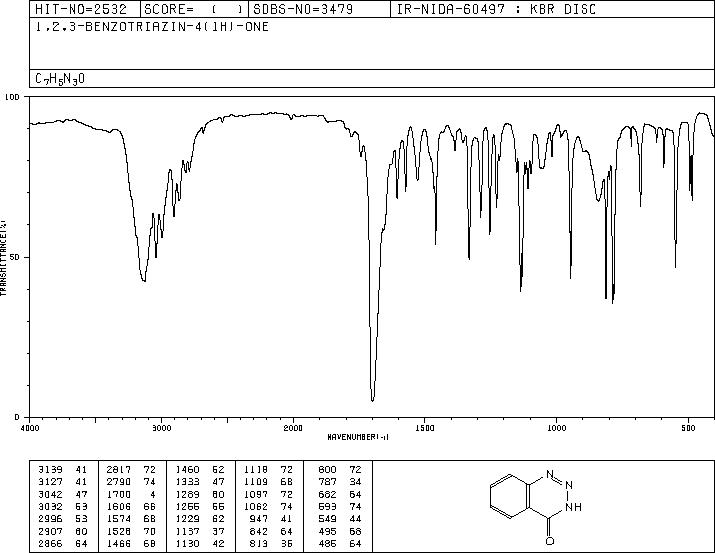Screen dimensions: 715x553
Task: Click the 1500 tick label on x-axis
Action: [425, 428]
